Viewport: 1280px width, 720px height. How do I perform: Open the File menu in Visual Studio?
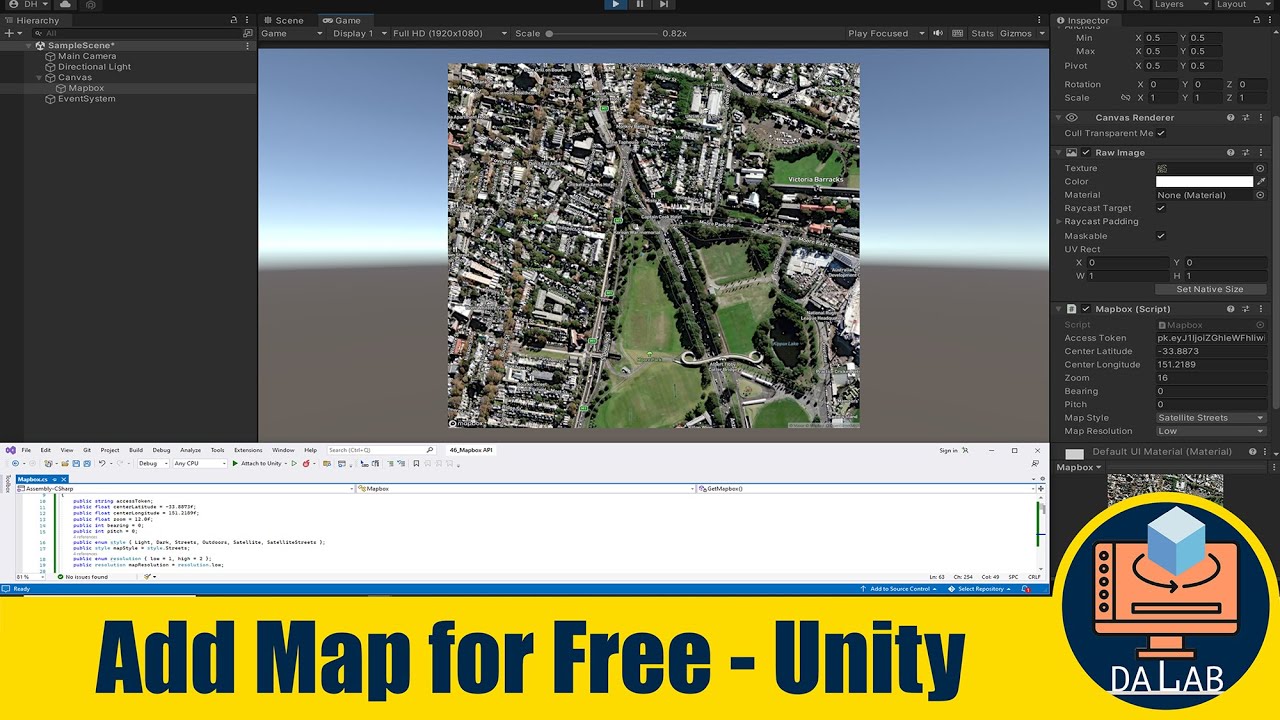[26, 450]
